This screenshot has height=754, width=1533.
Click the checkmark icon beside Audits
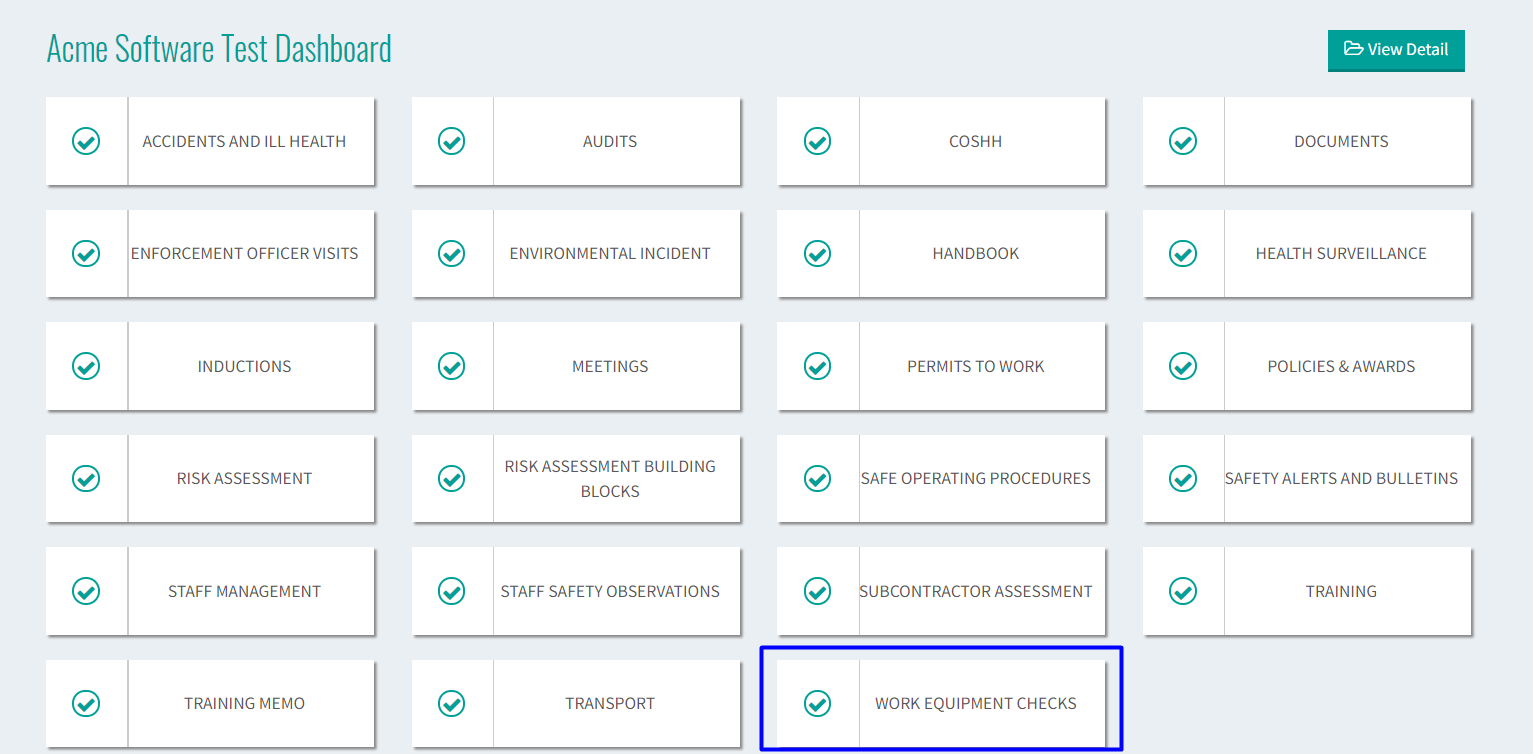pyautogui.click(x=452, y=142)
